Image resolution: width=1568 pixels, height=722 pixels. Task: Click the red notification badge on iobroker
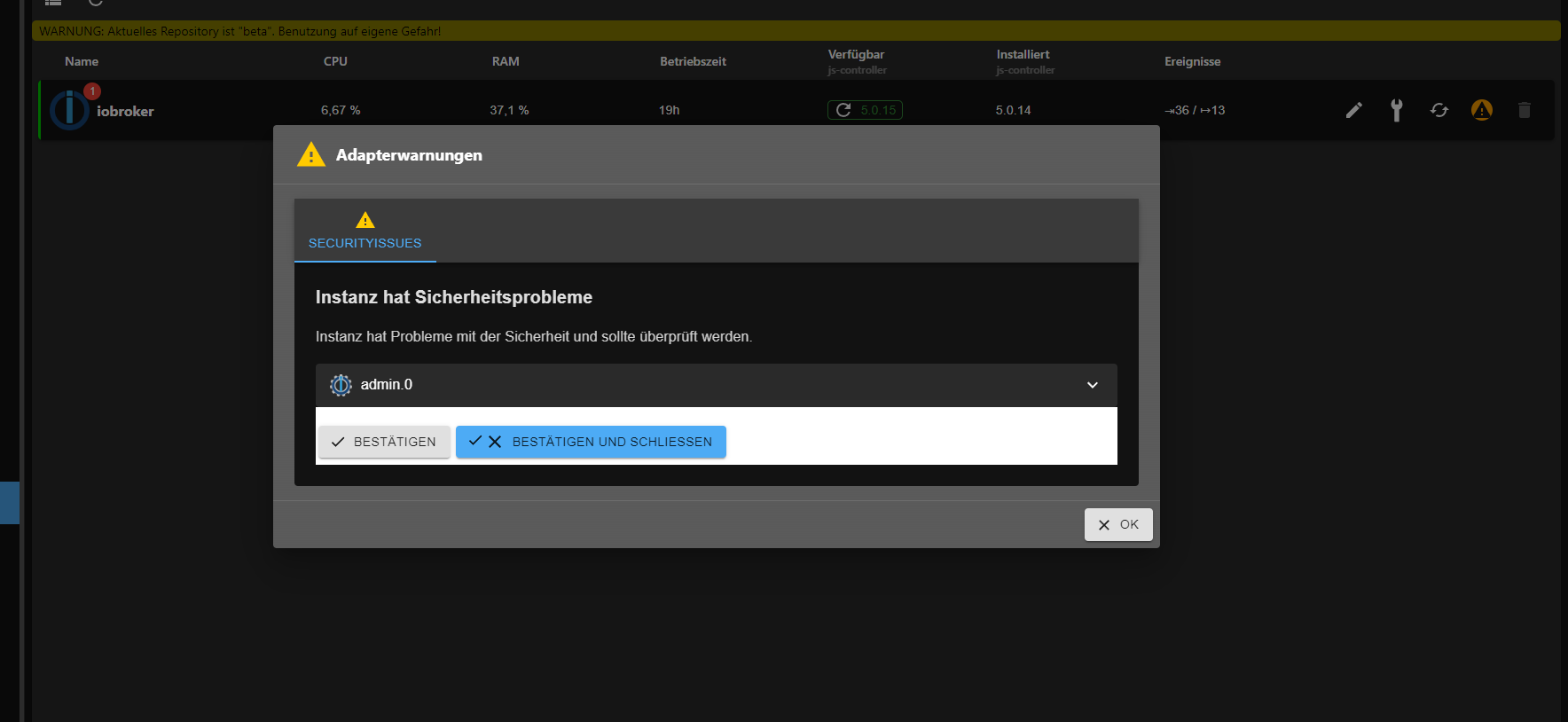point(92,91)
